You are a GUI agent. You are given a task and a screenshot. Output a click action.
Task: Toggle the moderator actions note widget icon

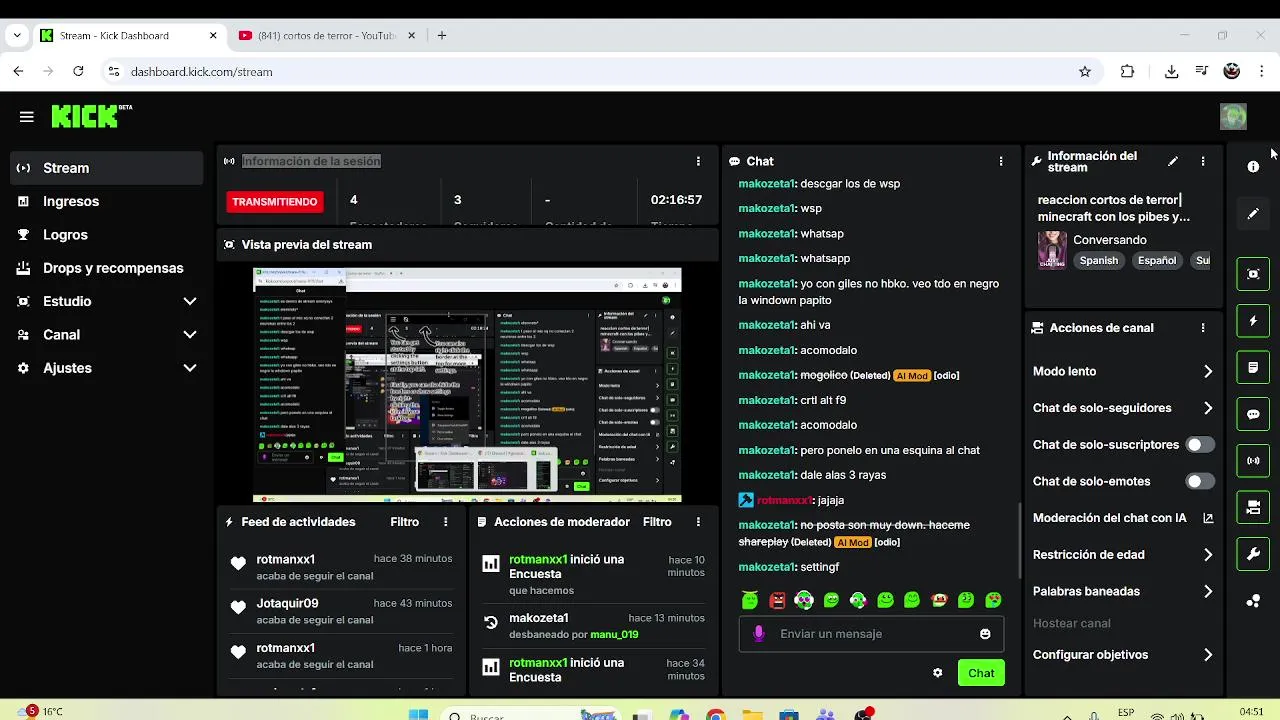click(1253, 368)
